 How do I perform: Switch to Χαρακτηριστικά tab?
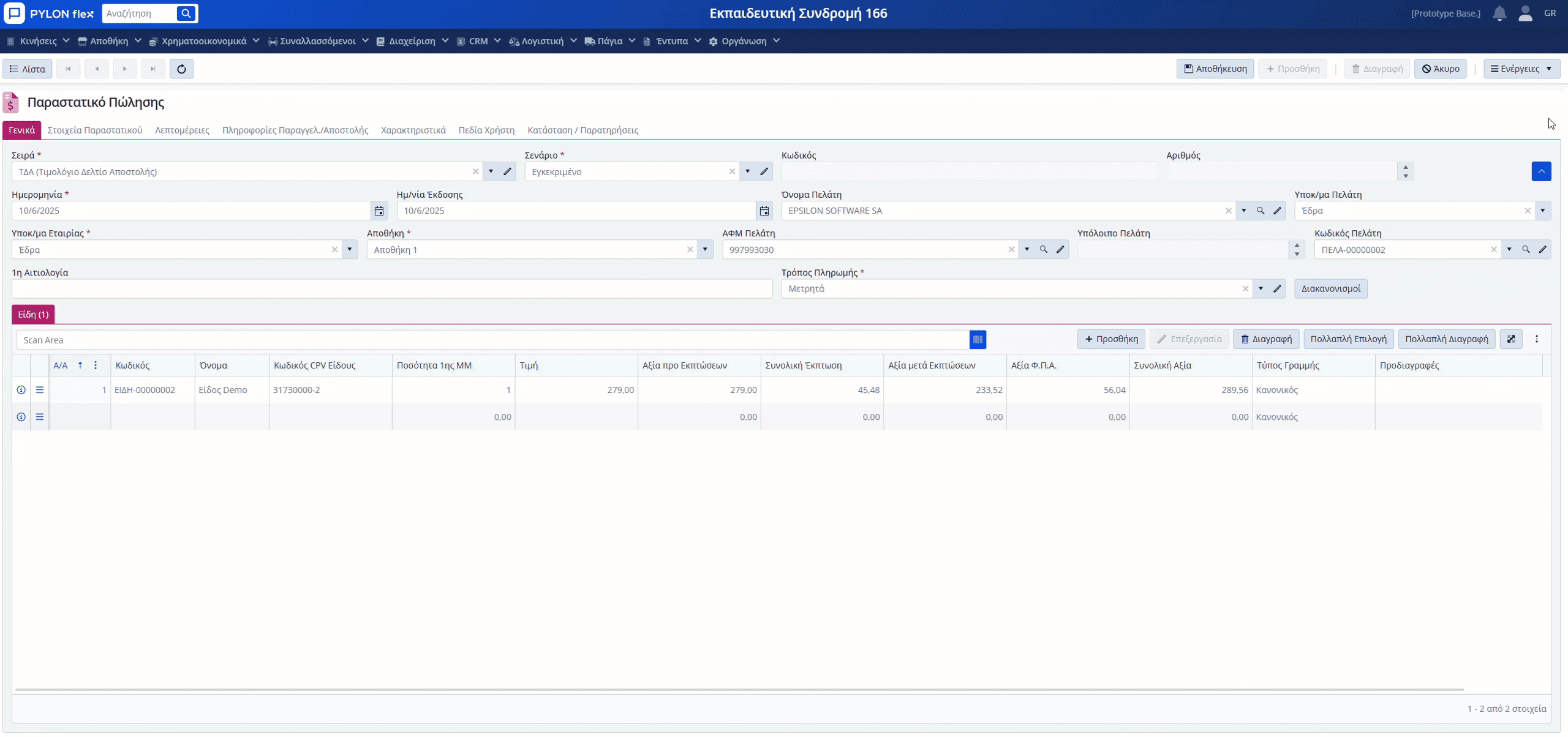413,130
